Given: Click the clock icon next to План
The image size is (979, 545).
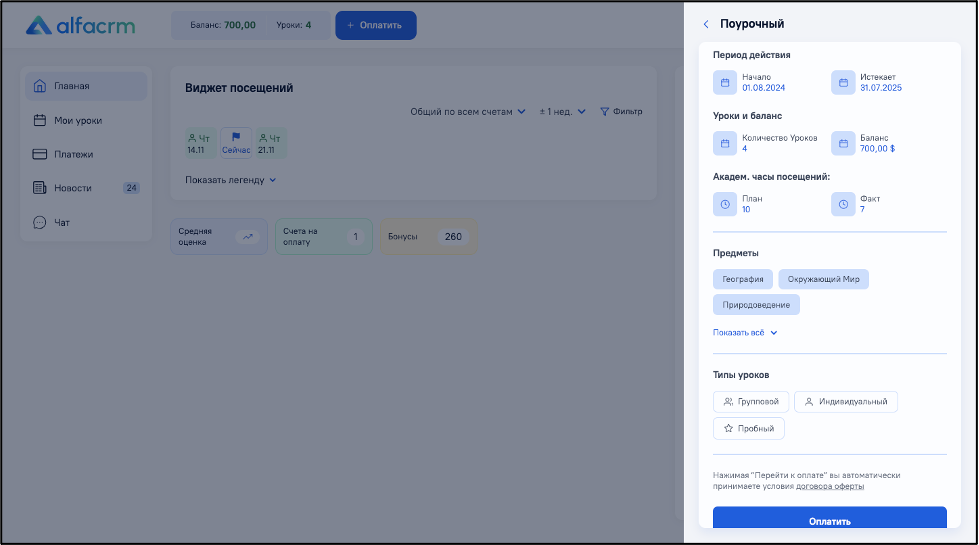Looking at the screenshot, I should pyautogui.click(x=725, y=204).
